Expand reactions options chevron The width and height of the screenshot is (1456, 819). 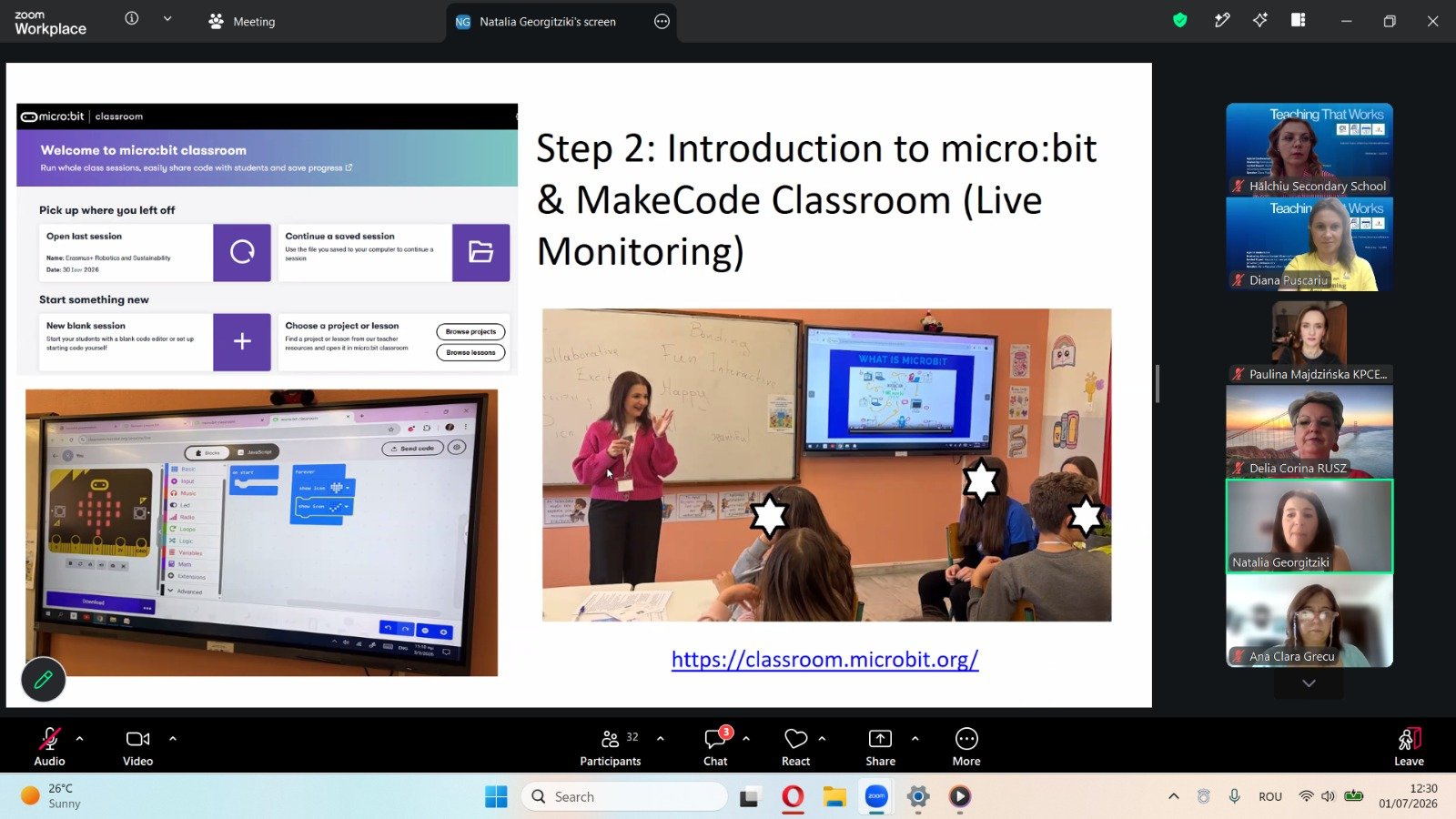(822, 739)
